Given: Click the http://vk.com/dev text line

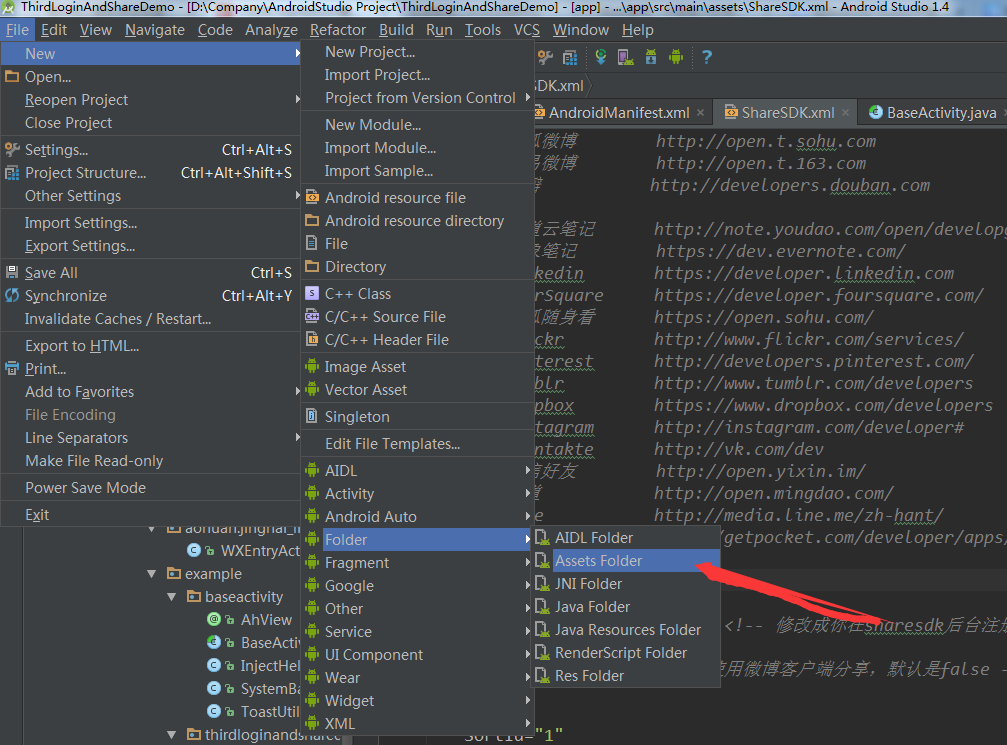Looking at the screenshot, I should pos(739,449).
